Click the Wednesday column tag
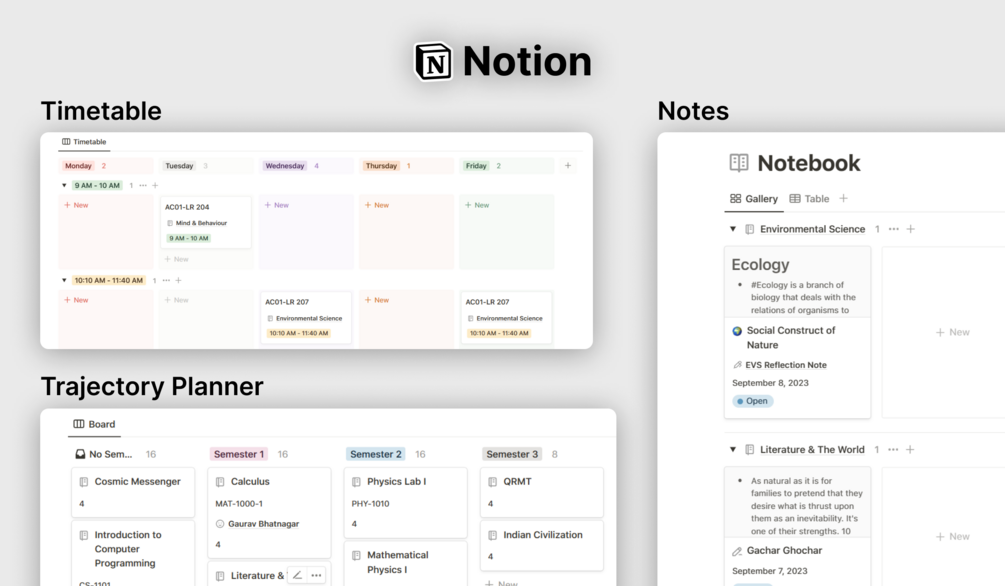Viewport: 1005px width, 586px height. point(285,166)
